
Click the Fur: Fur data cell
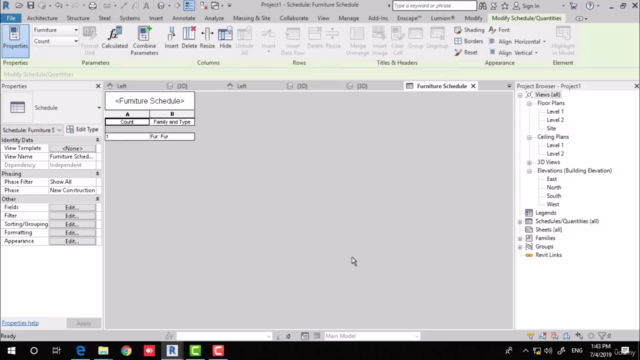172,136
